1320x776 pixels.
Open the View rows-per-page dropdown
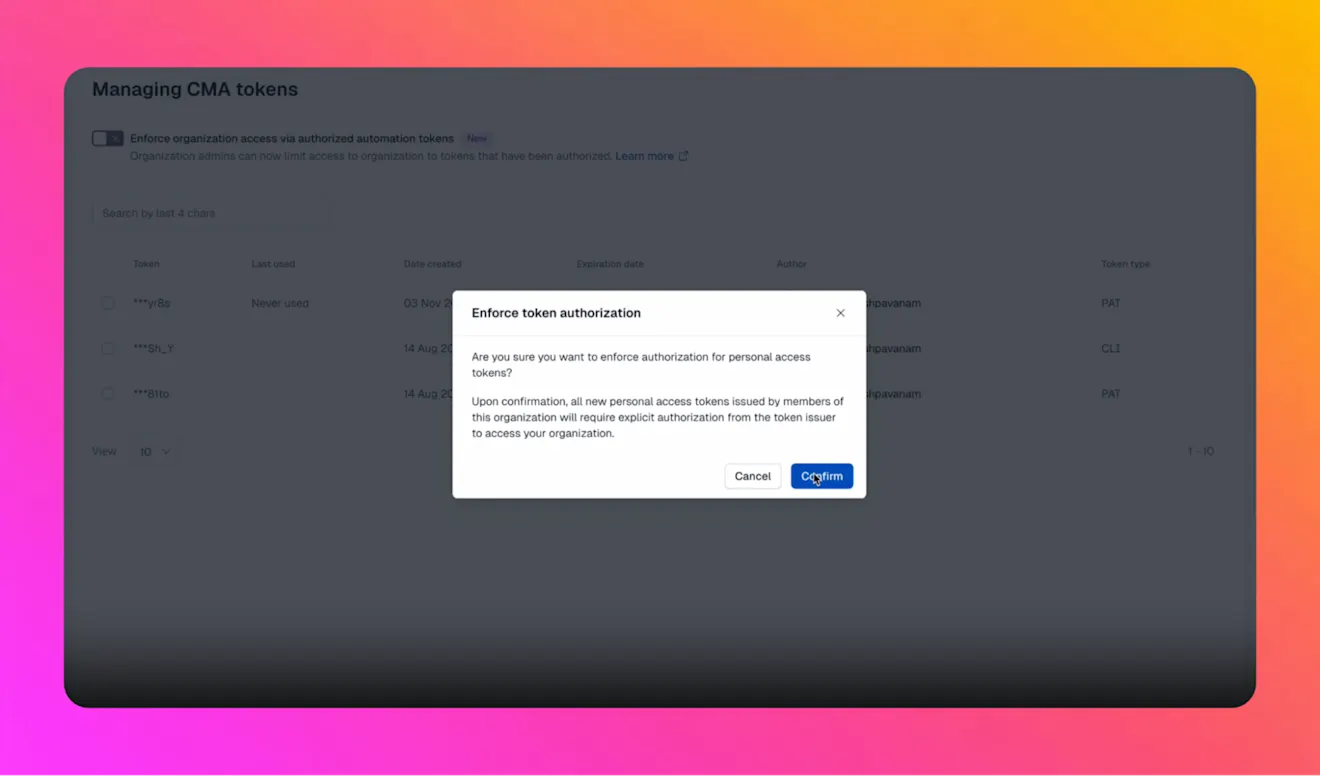coord(154,452)
